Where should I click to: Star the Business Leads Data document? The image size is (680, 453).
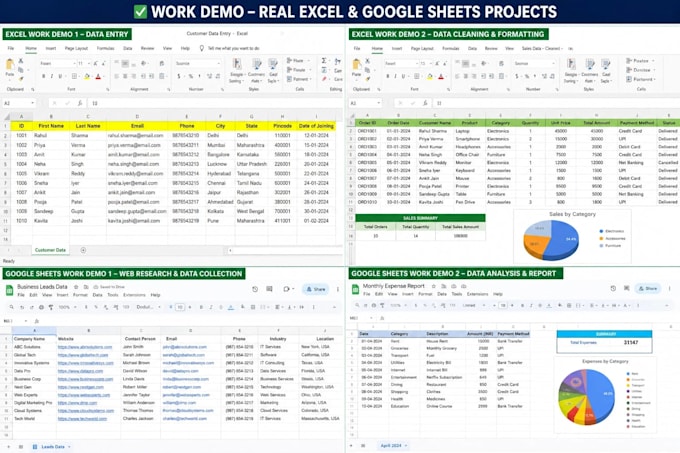coord(76,287)
